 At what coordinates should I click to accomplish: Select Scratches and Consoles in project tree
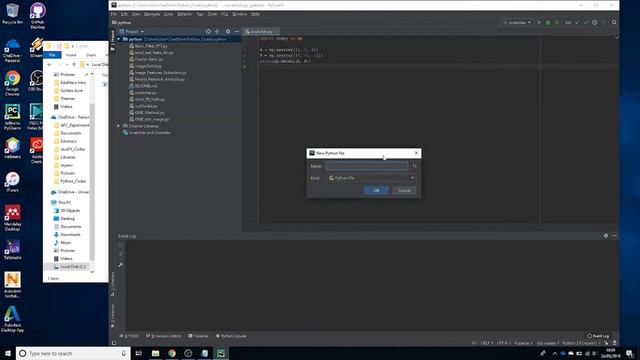(147, 132)
